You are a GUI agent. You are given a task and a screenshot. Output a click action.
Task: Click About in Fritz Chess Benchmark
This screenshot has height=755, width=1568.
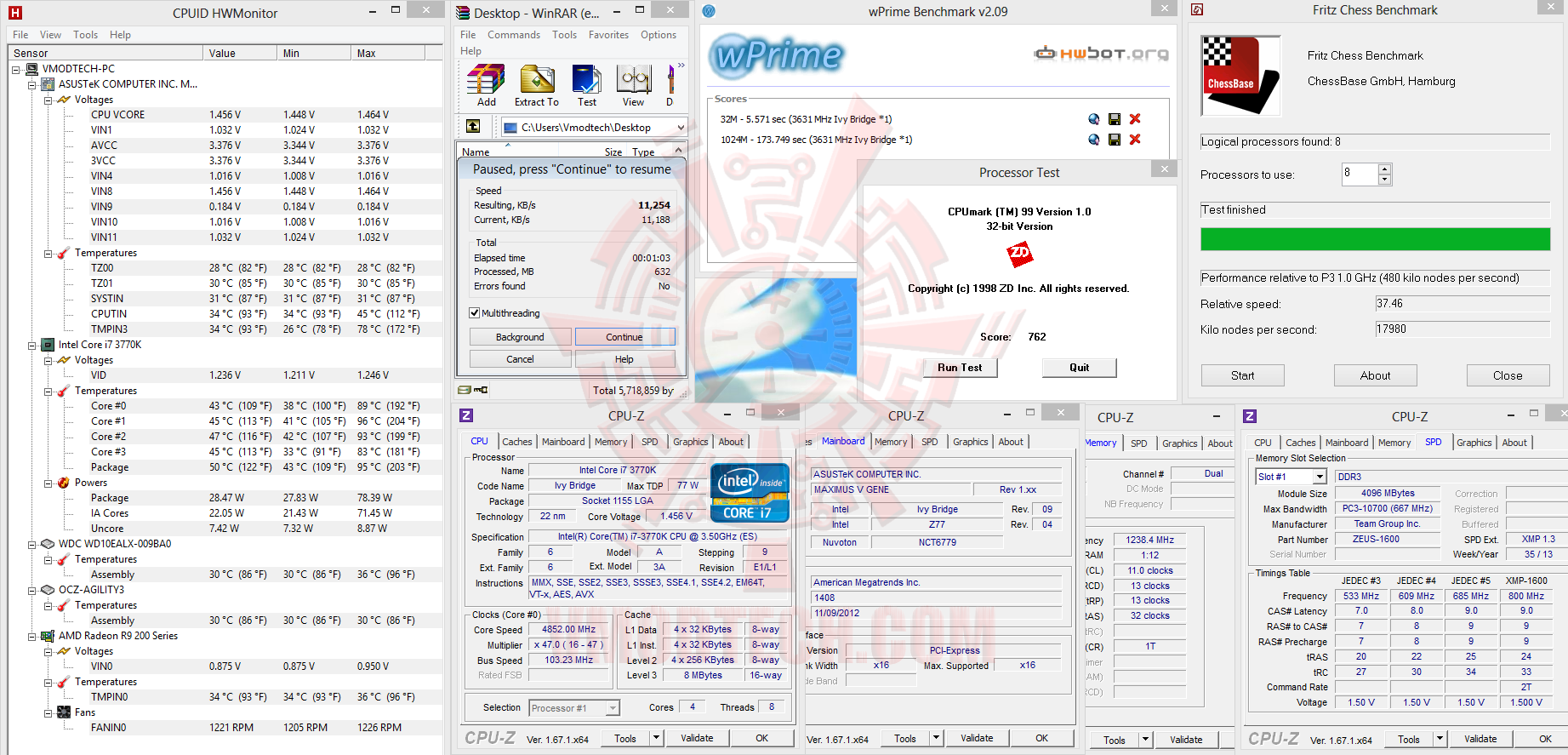coord(1375,375)
